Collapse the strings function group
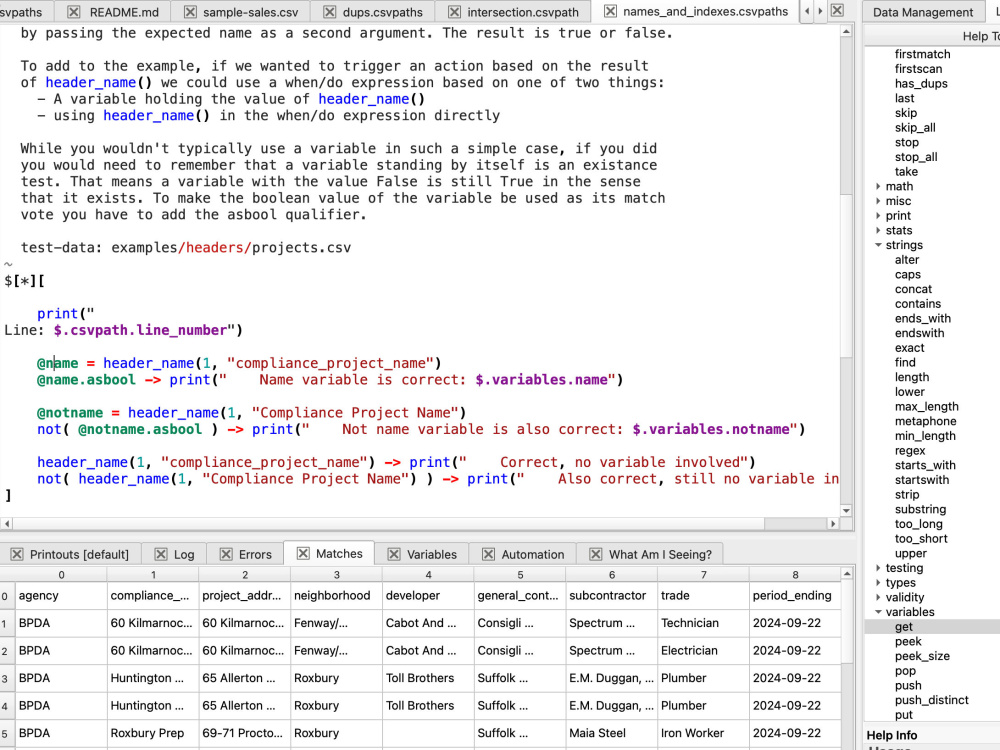Screen dimensions: 1000x750 (x=878, y=245)
